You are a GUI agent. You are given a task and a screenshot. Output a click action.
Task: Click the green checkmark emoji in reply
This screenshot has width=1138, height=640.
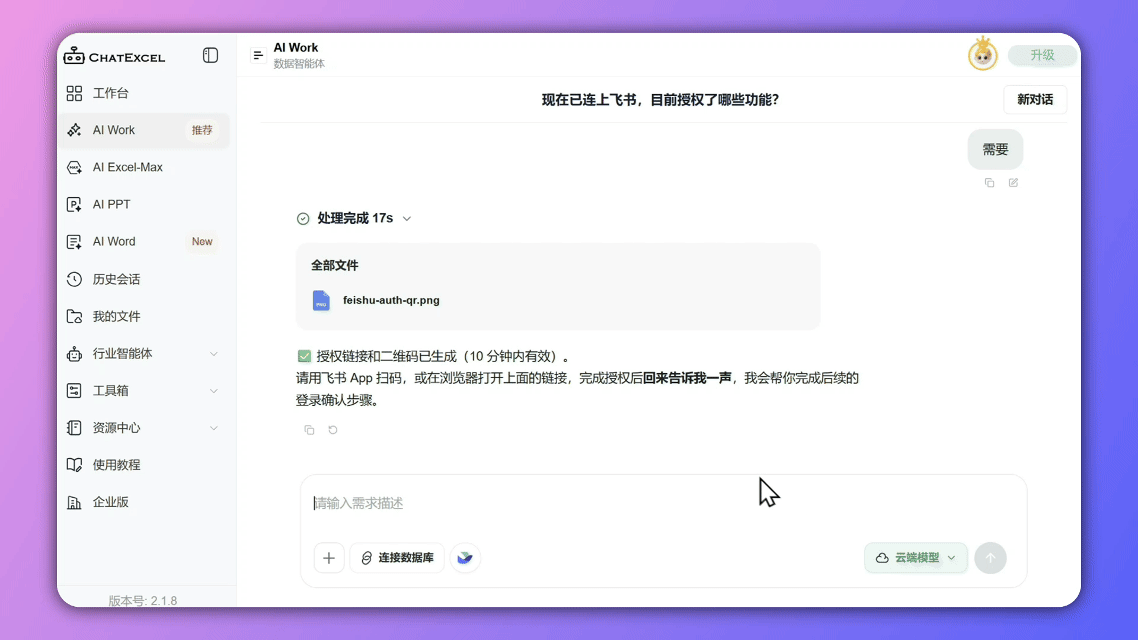(x=304, y=356)
